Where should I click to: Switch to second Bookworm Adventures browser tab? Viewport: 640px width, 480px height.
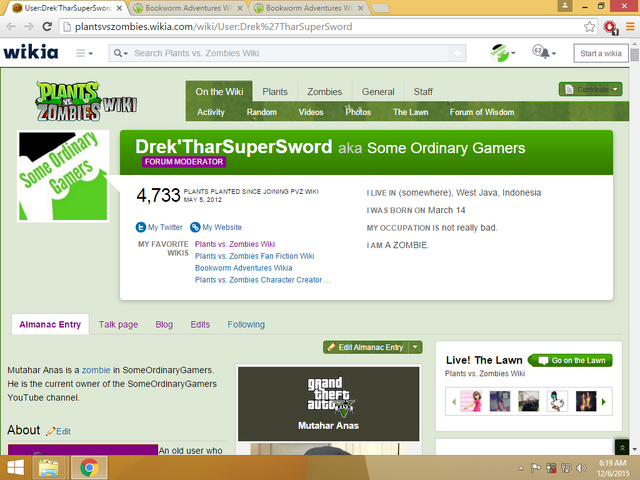188,8
